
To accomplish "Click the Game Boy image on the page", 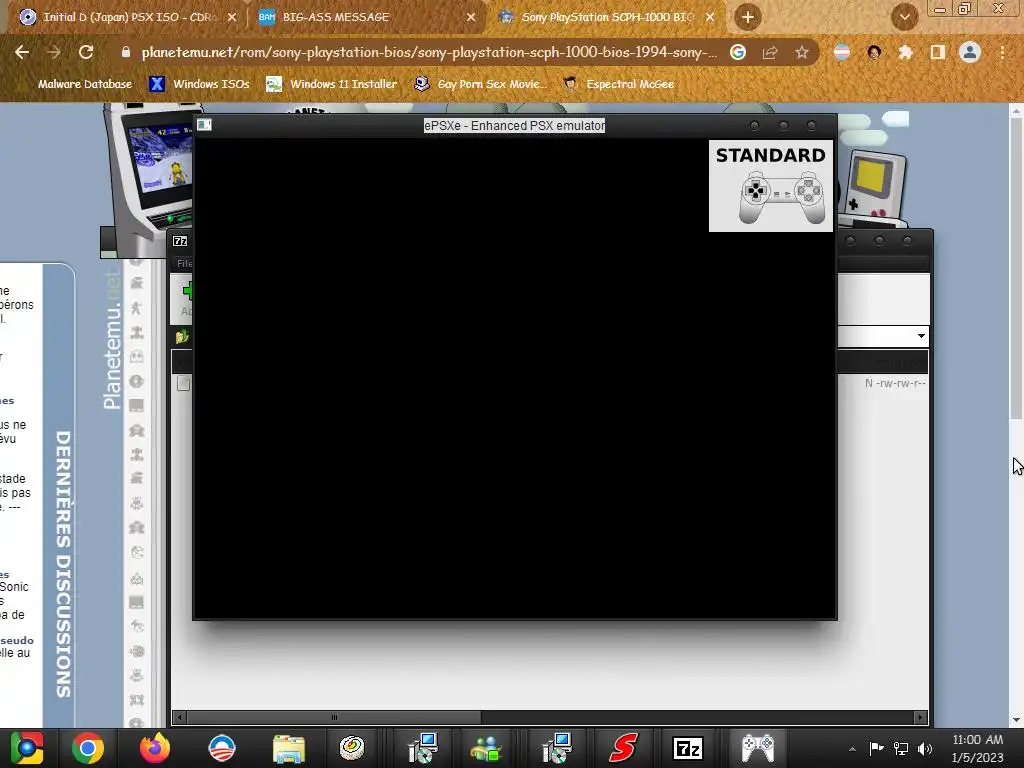I will [875, 186].
